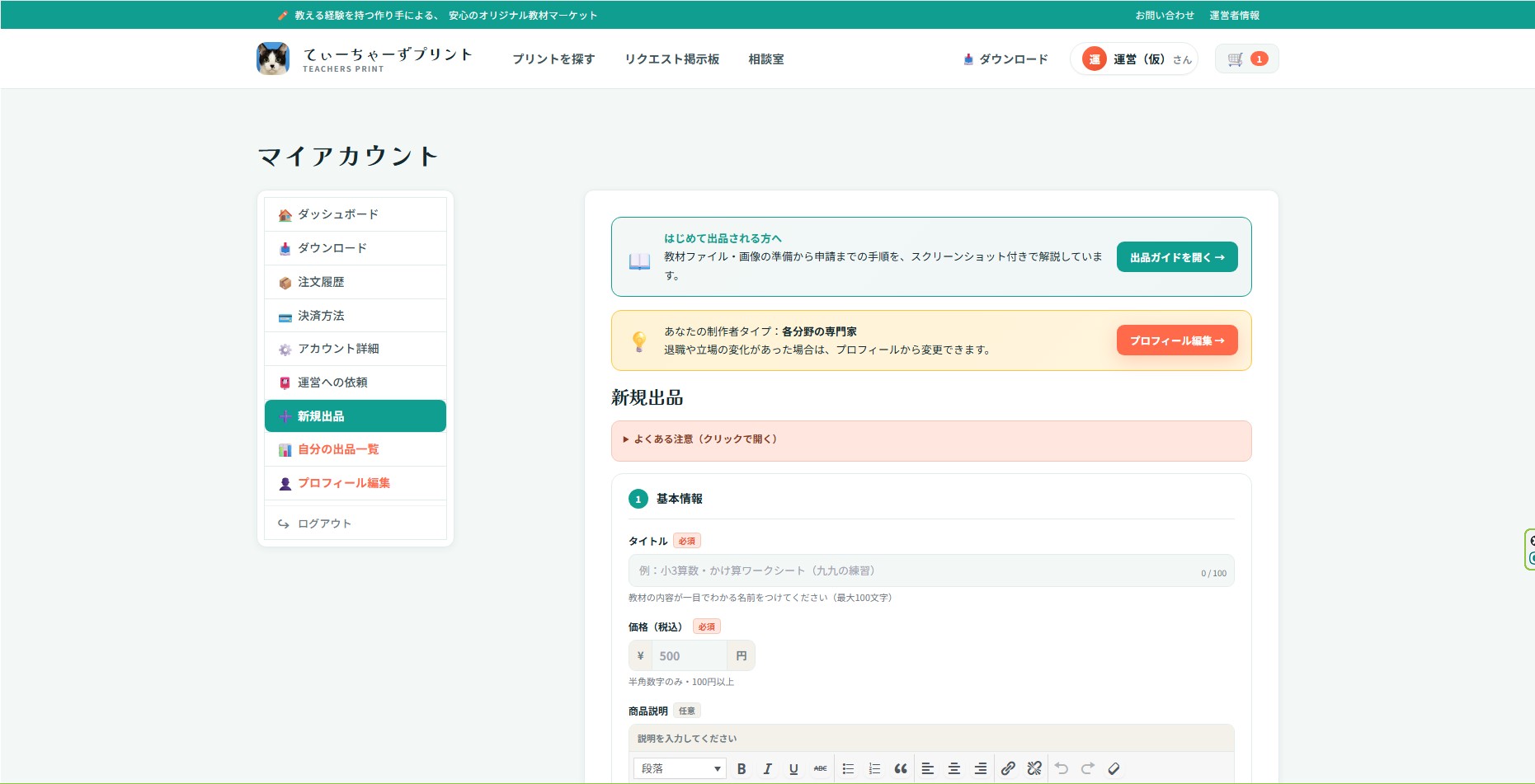This screenshot has width=1535, height=784.
Task: Click ログアウト in sidebar
Action: (x=355, y=523)
